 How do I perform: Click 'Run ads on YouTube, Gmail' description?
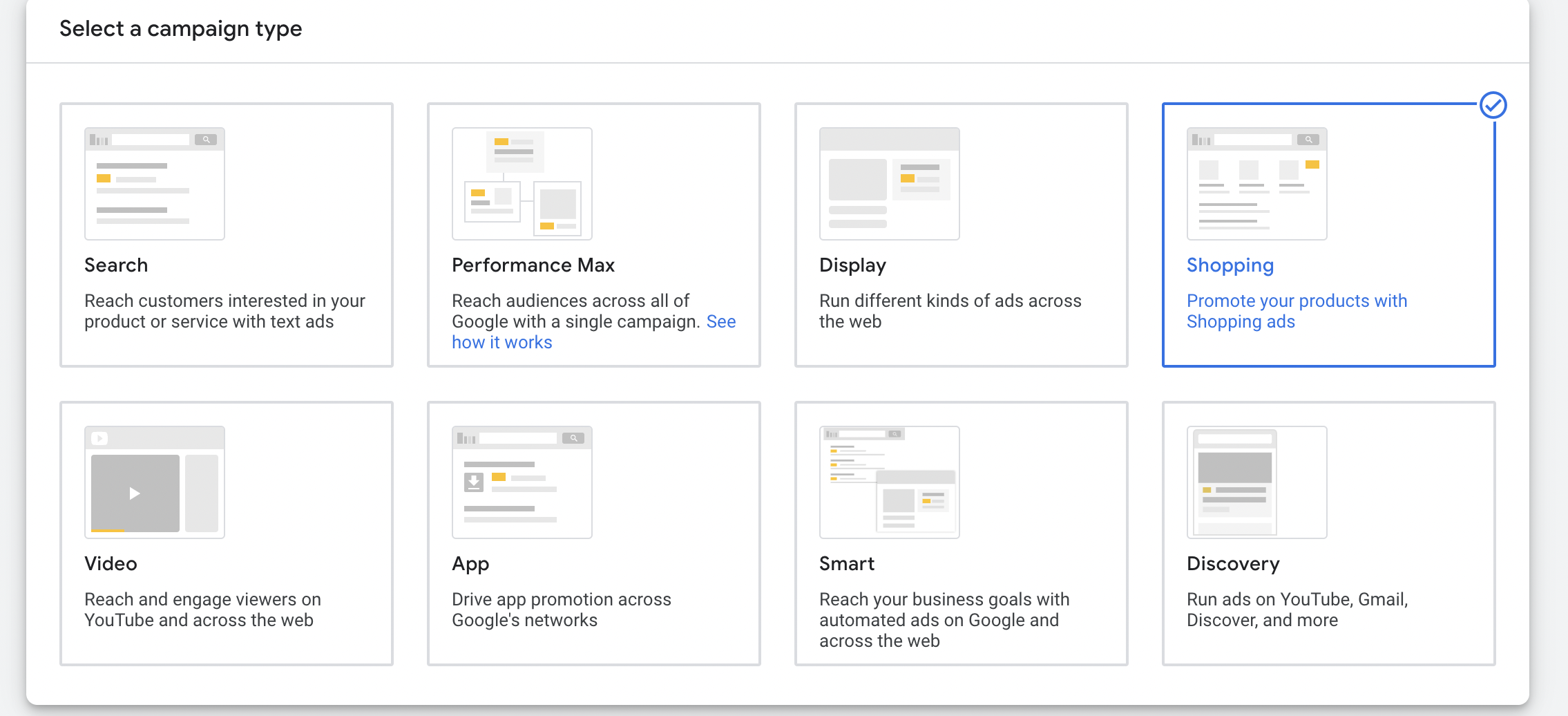tap(1297, 610)
